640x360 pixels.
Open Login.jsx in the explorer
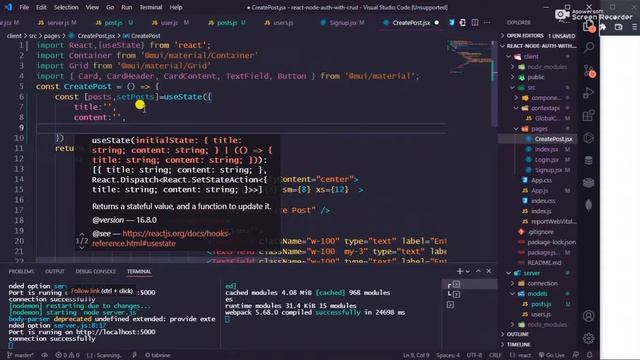click(547, 160)
